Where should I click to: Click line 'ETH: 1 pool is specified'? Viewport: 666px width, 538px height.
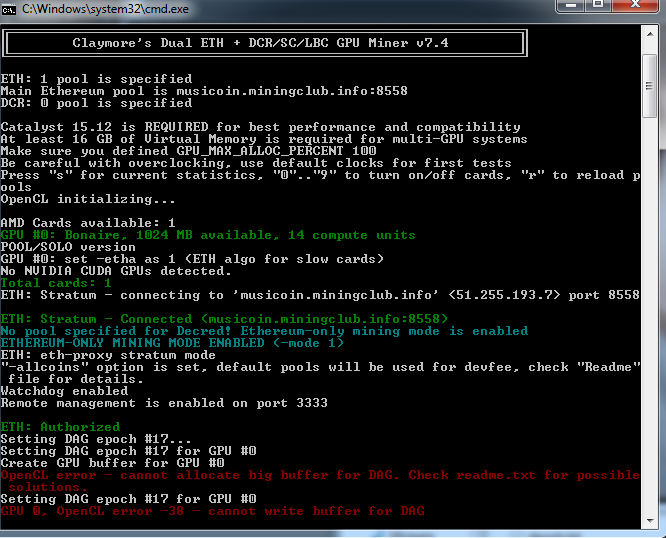(x=96, y=79)
